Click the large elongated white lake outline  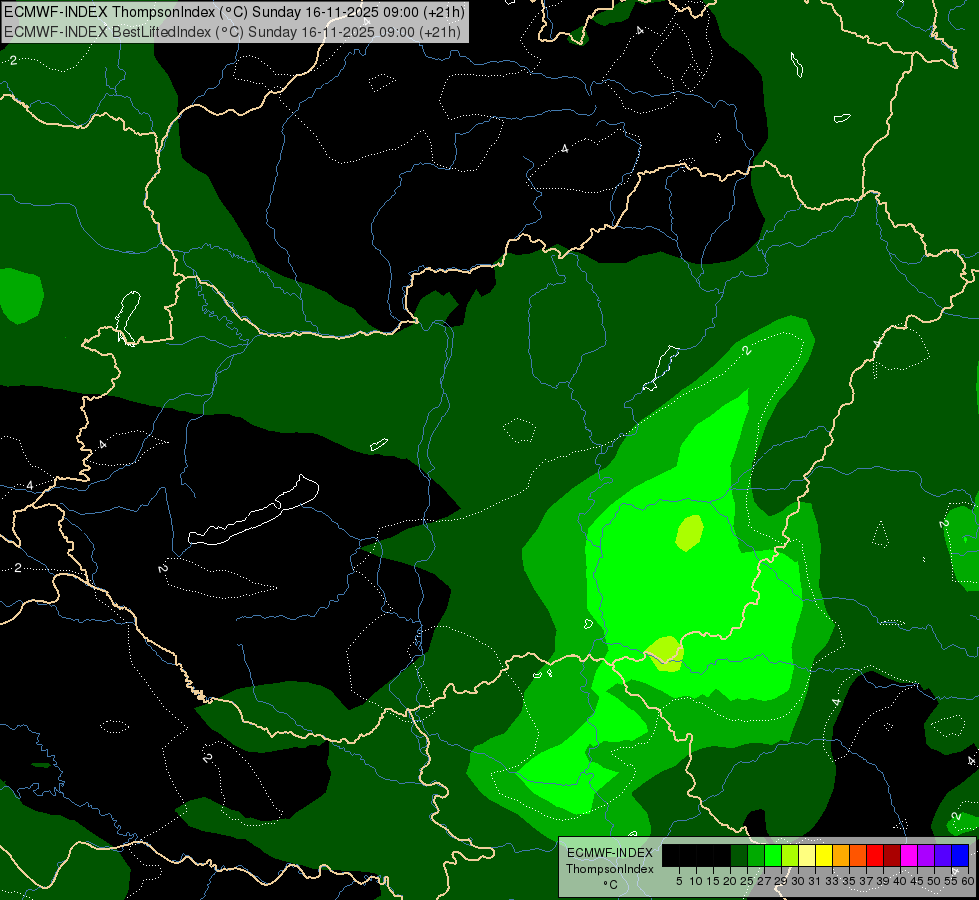(253, 512)
